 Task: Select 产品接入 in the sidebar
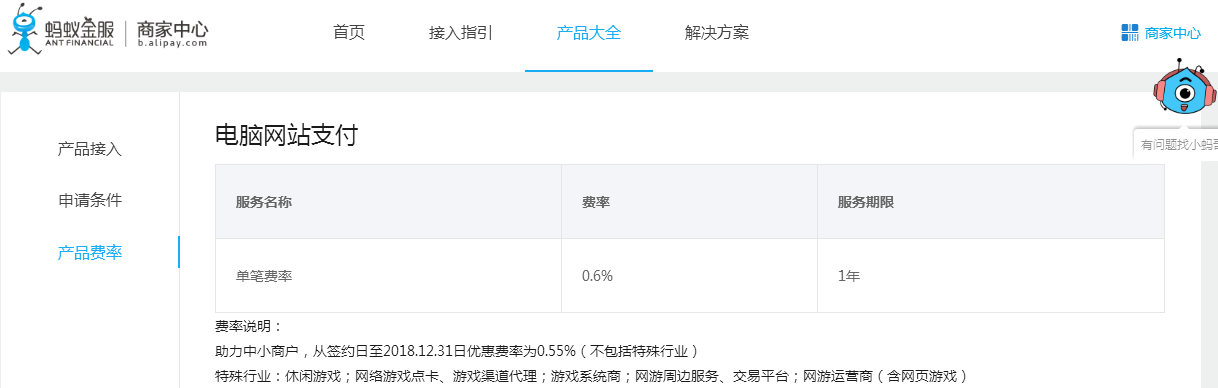(x=90, y=149)
